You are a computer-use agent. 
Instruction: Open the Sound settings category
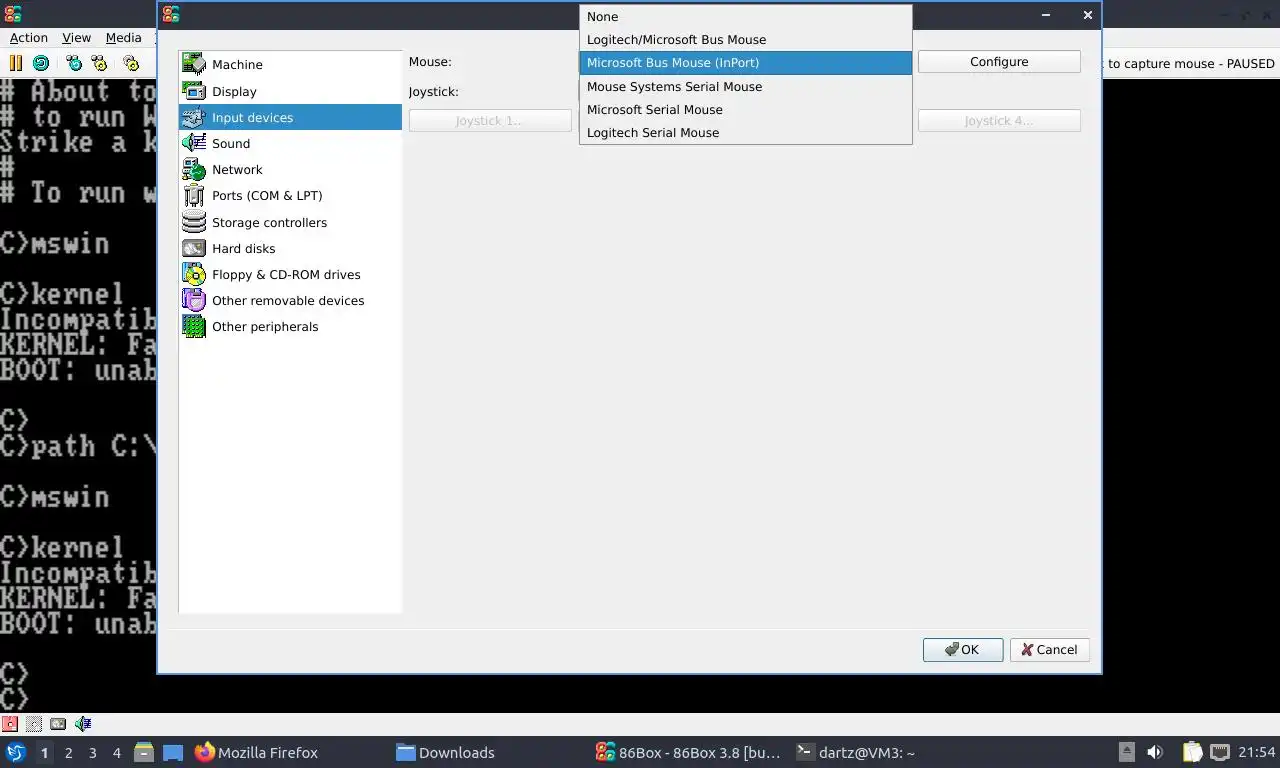[x=290, y=143]
